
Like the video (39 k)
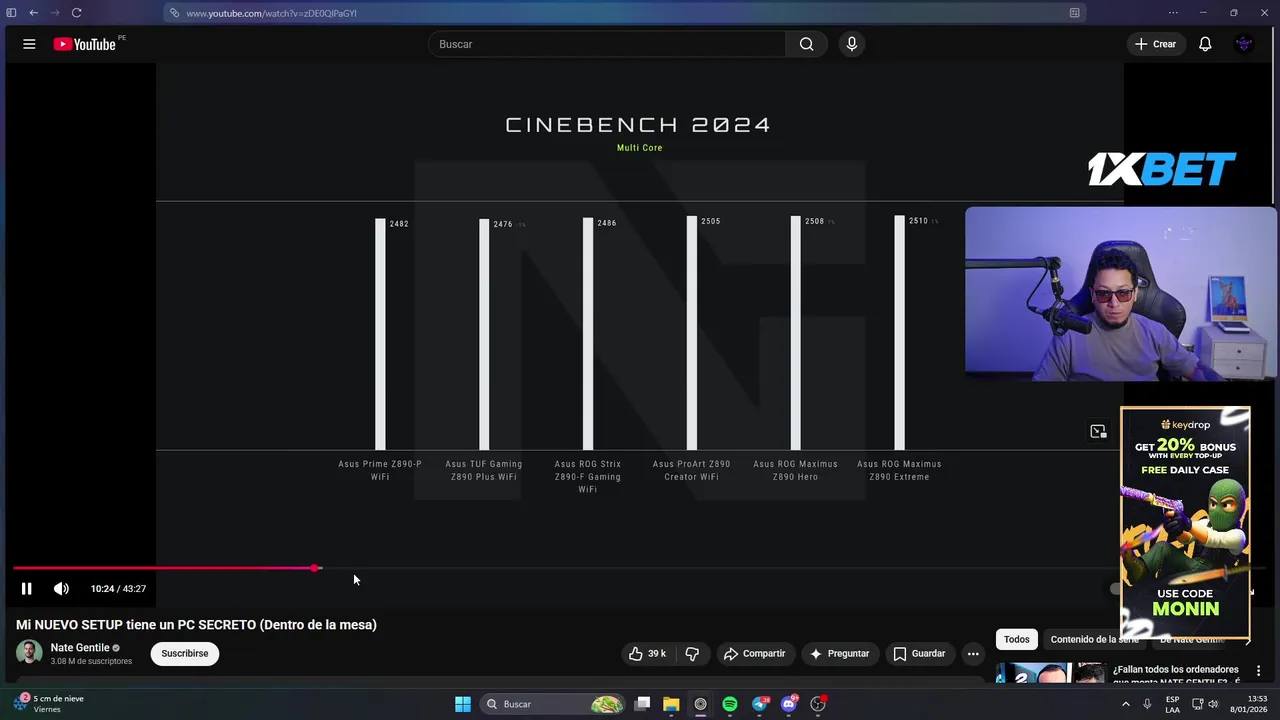[647, 654]
